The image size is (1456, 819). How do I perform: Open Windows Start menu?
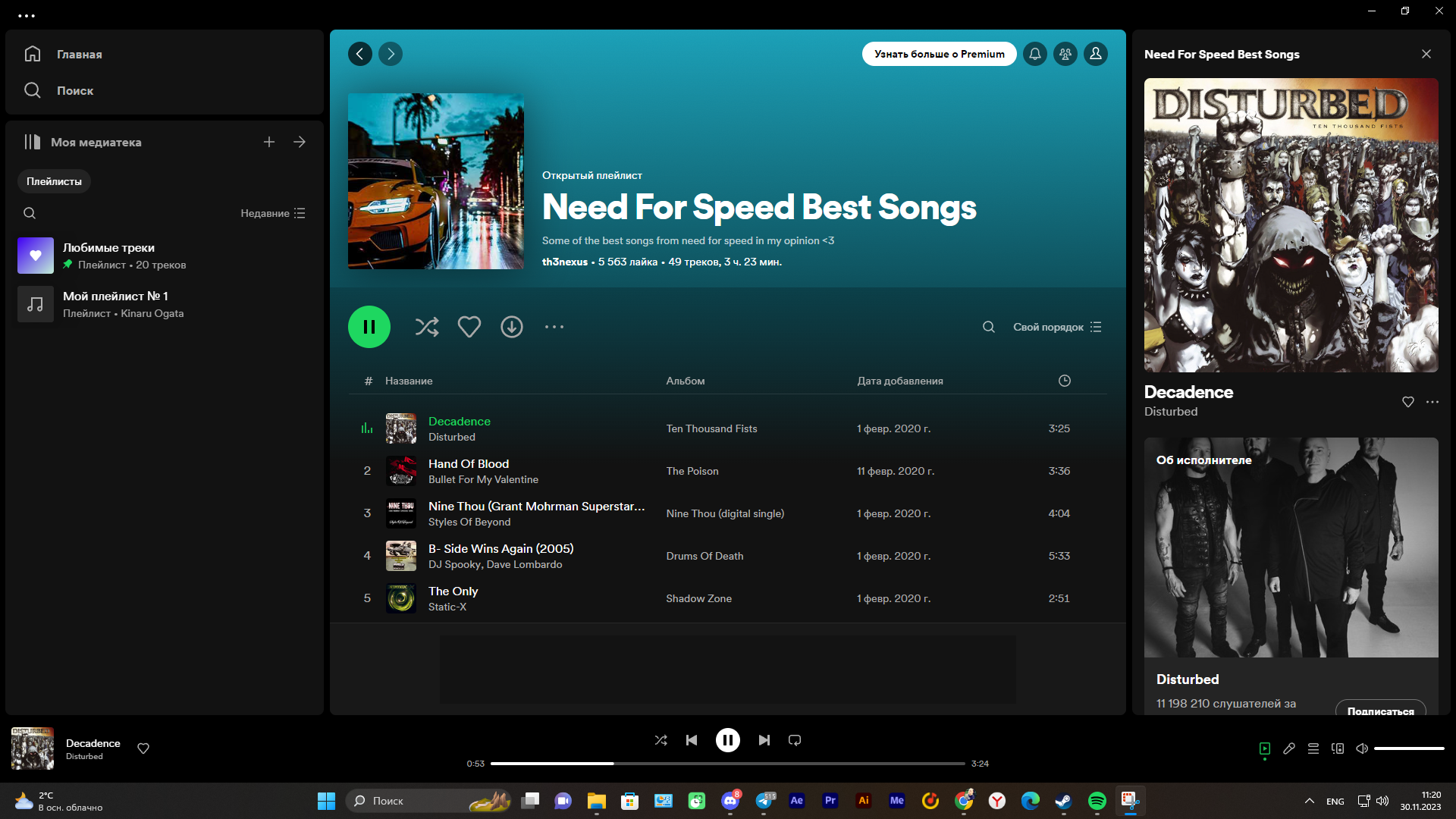326,801
